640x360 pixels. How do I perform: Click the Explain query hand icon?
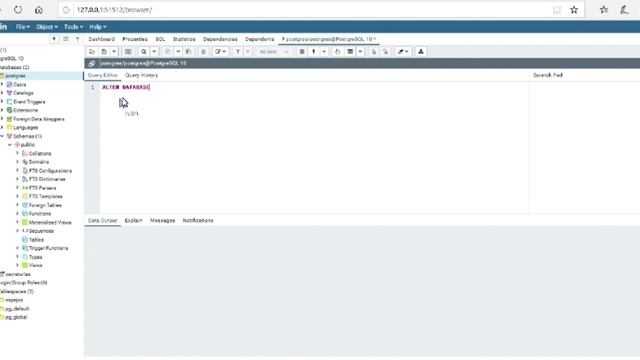point(337,52)
